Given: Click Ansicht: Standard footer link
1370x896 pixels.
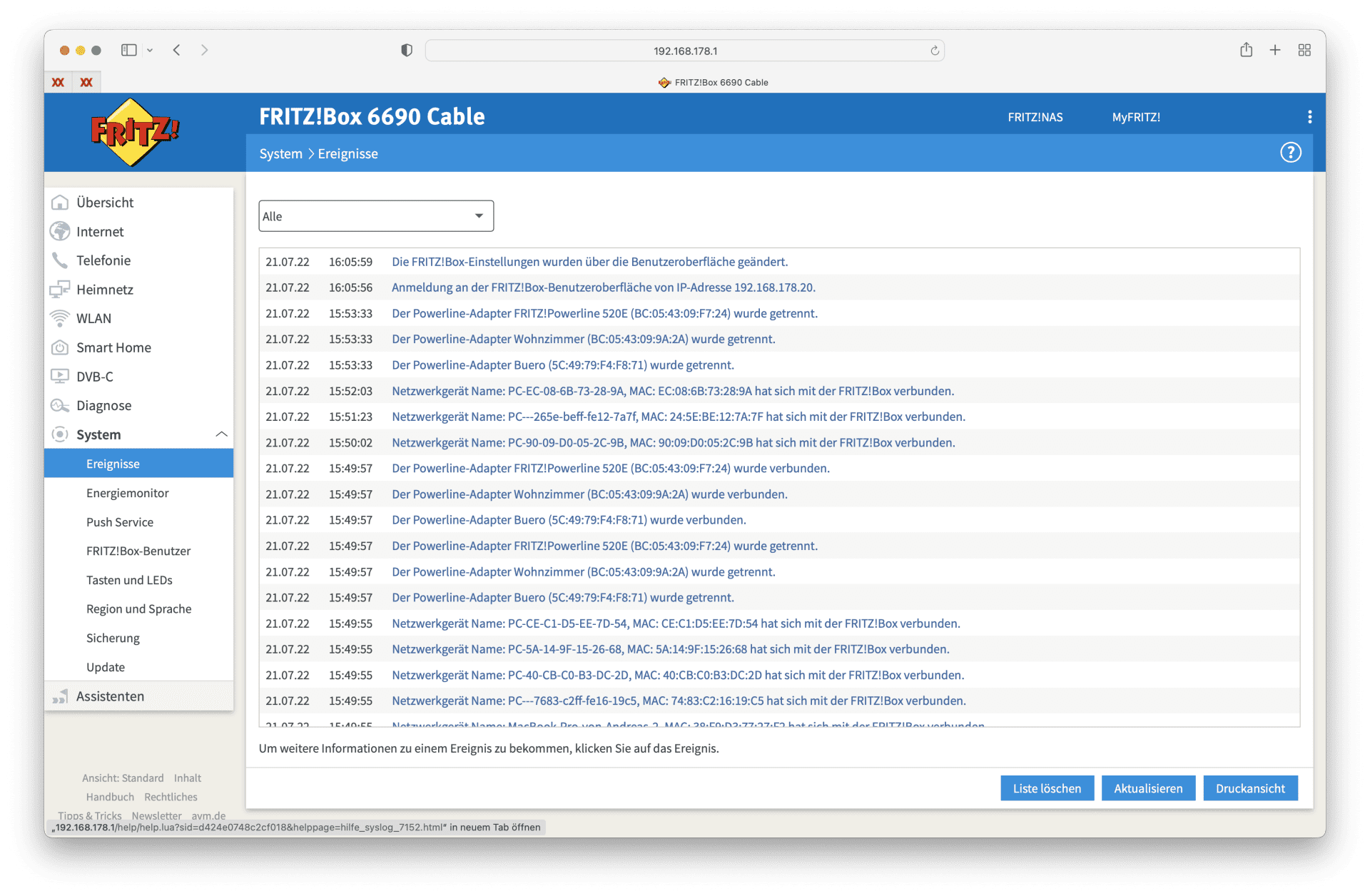Looking at the screenshot, I should point(123,778).
